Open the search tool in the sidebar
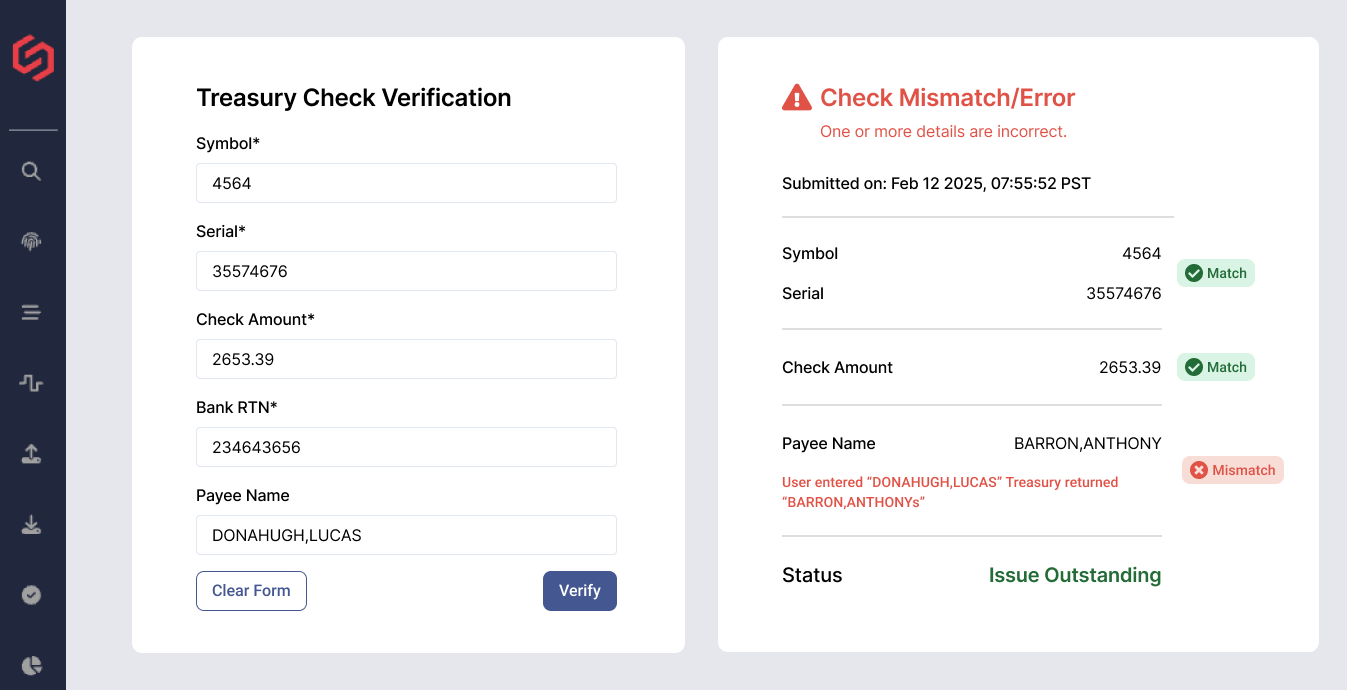1347x690 pixels. pyautogui.click(x=31, y=171)
